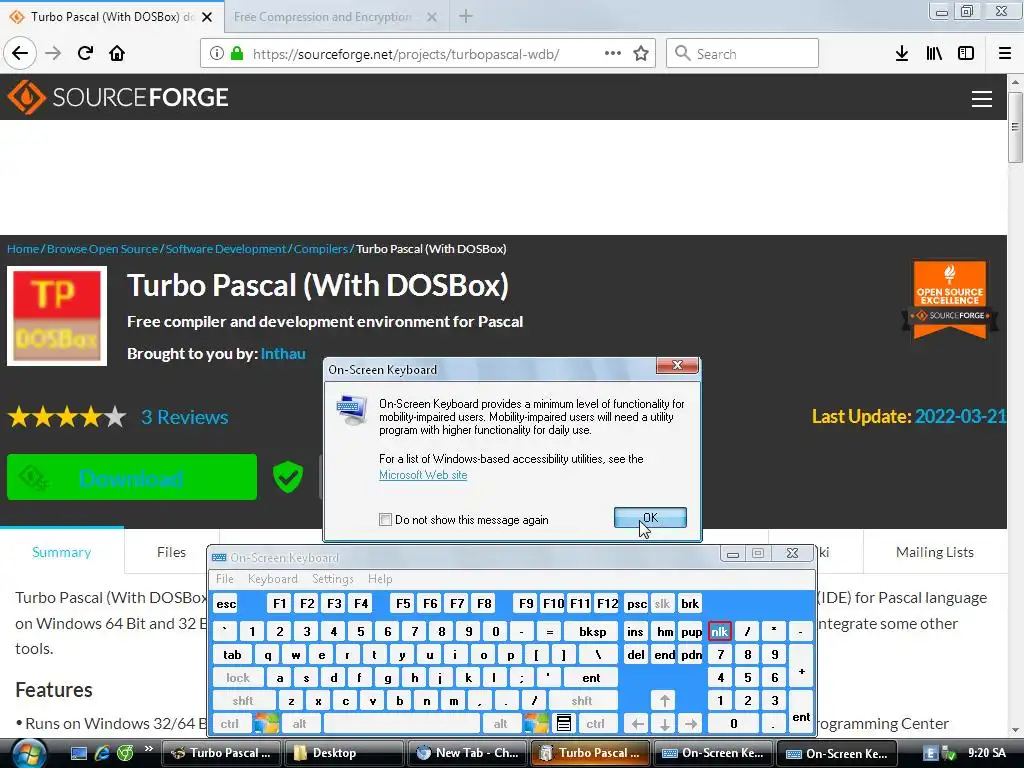The height and width of the screenshot is (768, 1024).
Task: Launch Internet Explorer from quick launch
Action: coord(102,753)
